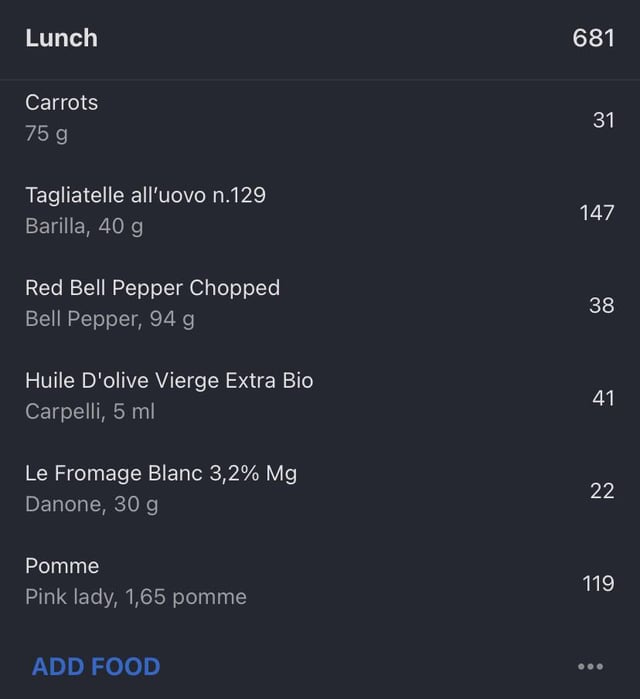Select the Pomme food entry
The image size is (640, 699).
(x=320, y=582)
